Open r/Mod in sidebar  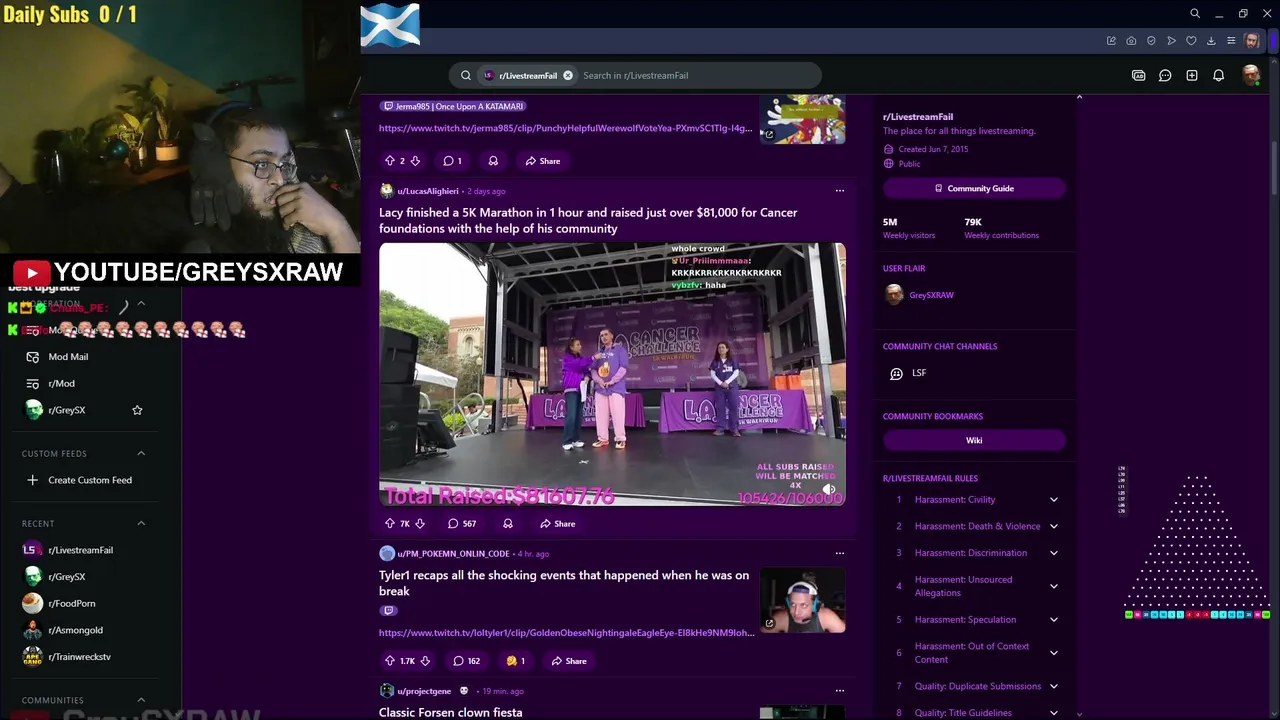62,384
